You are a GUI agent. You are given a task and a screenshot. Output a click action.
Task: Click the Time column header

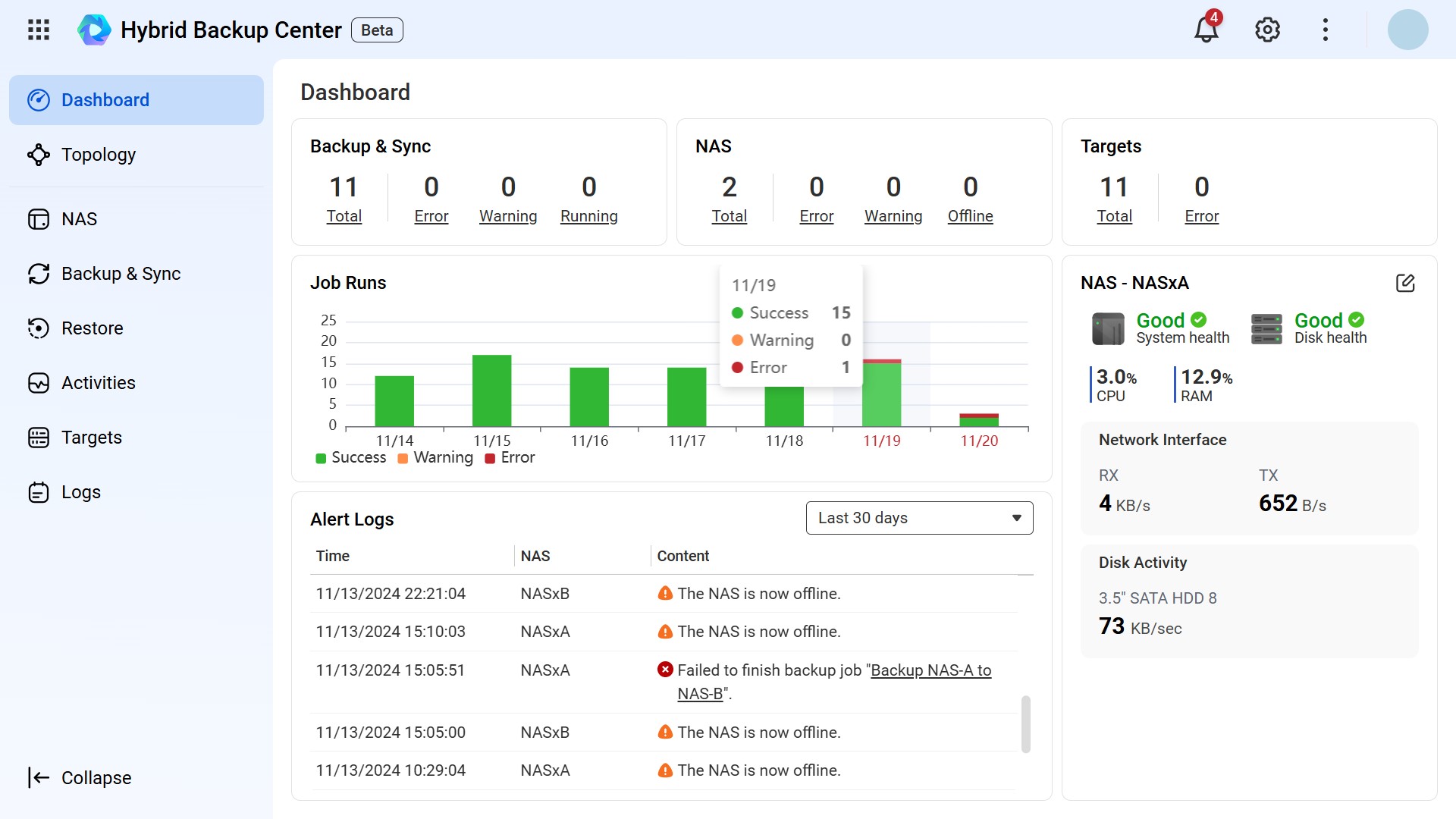[333, 556]
